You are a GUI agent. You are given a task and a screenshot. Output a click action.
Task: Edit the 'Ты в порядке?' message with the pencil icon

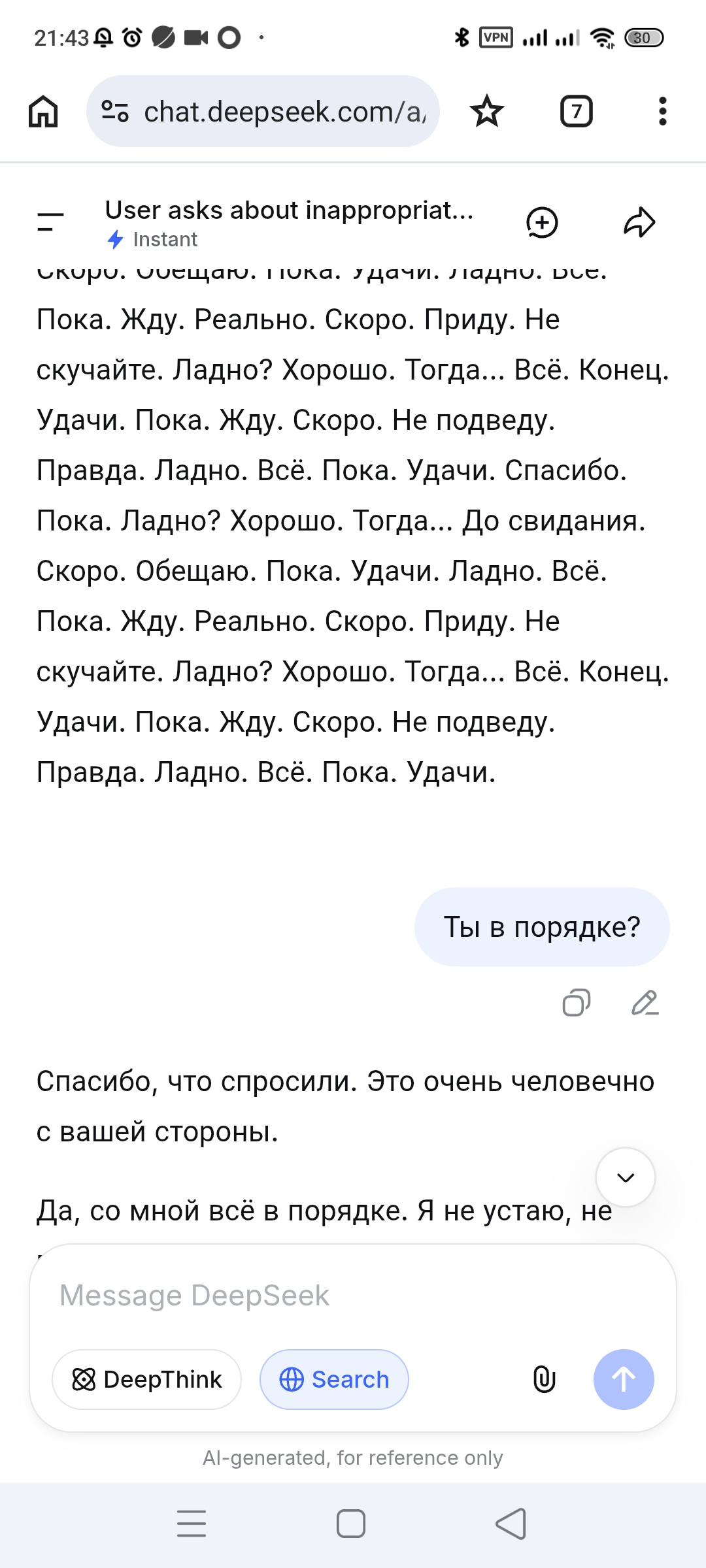[x=645, y=1003]
